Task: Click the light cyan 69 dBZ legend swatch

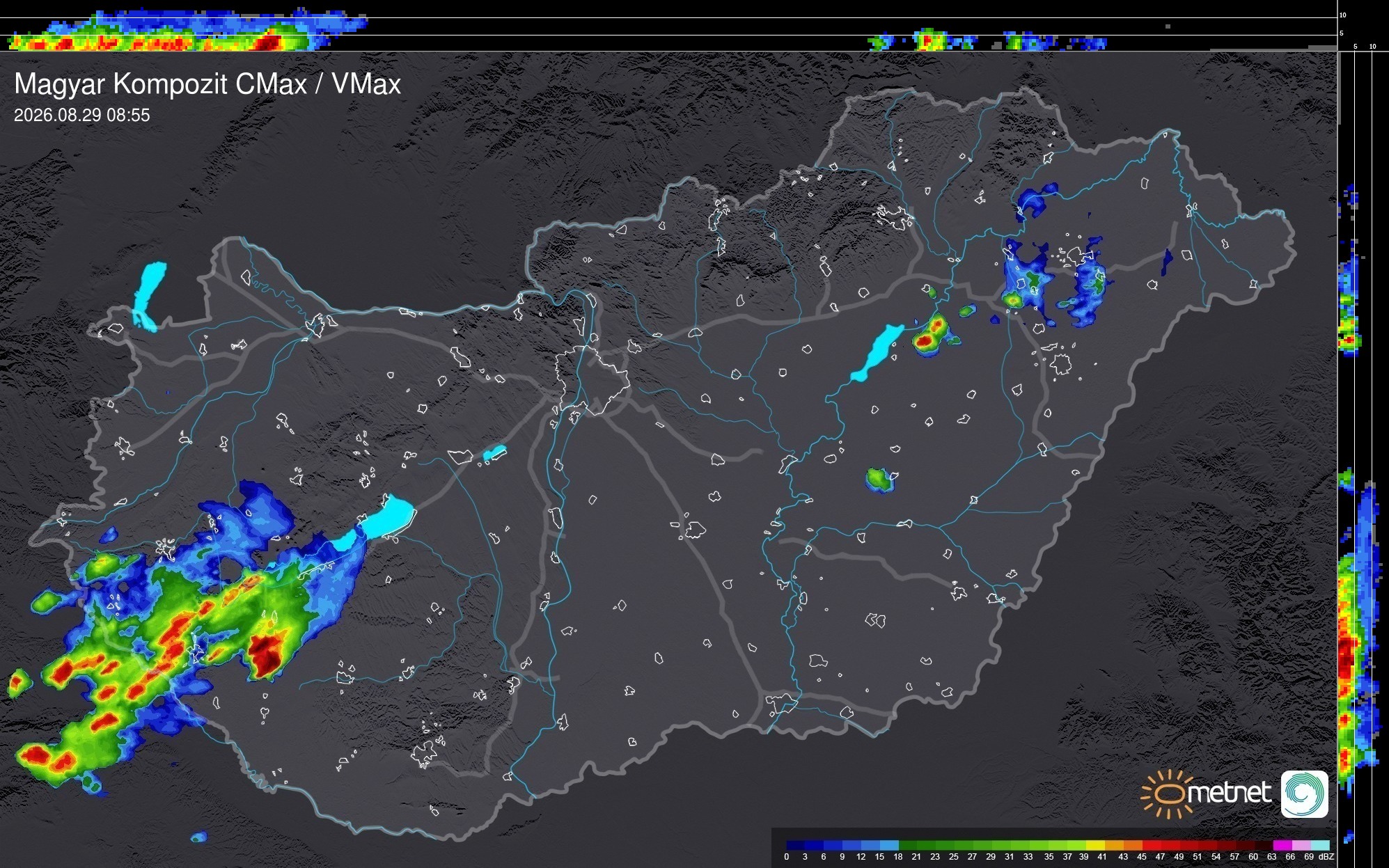Action: click(x=1319, y=845)
